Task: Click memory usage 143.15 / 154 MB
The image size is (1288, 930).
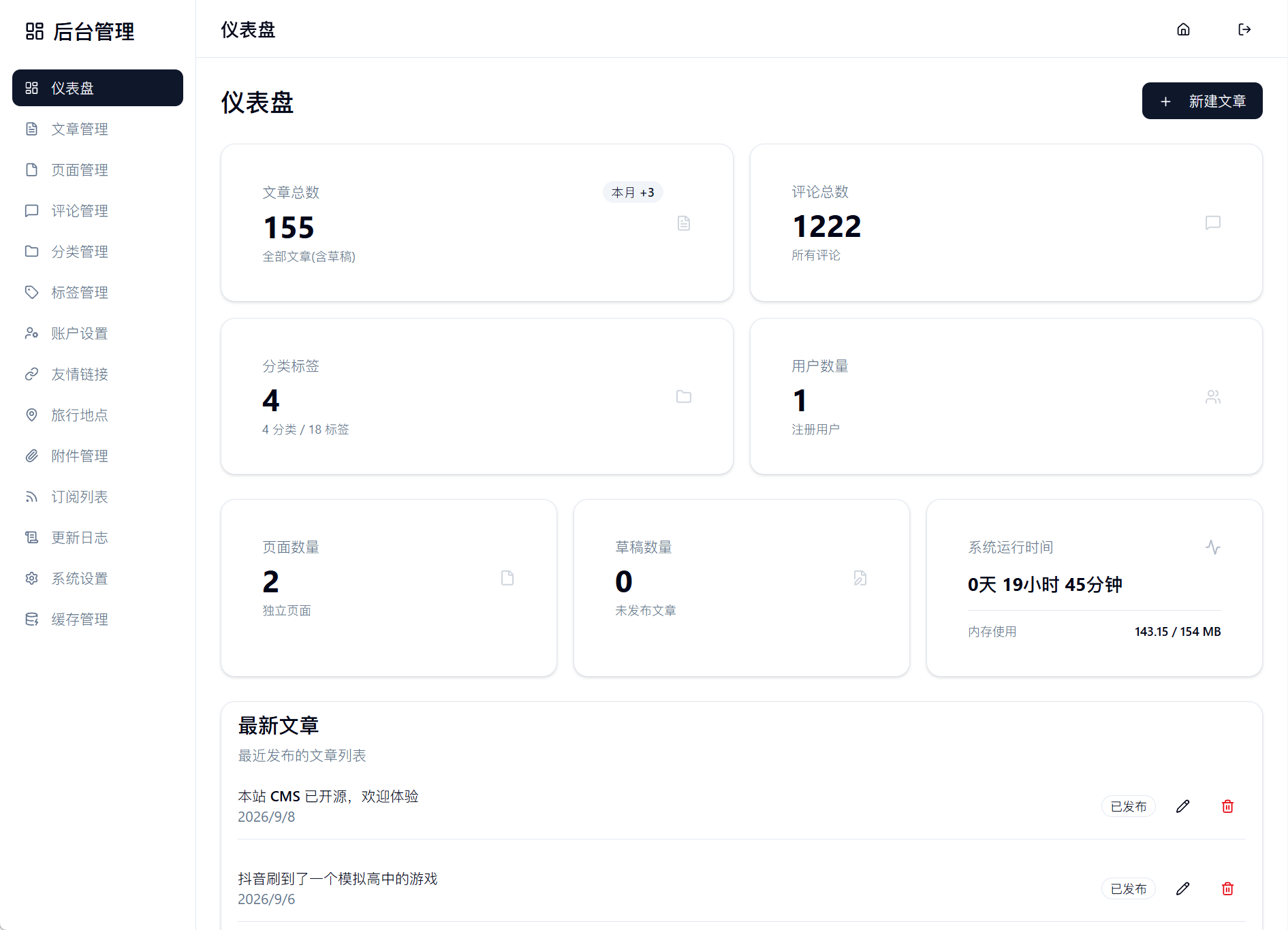Action: tap(1178, 632)
